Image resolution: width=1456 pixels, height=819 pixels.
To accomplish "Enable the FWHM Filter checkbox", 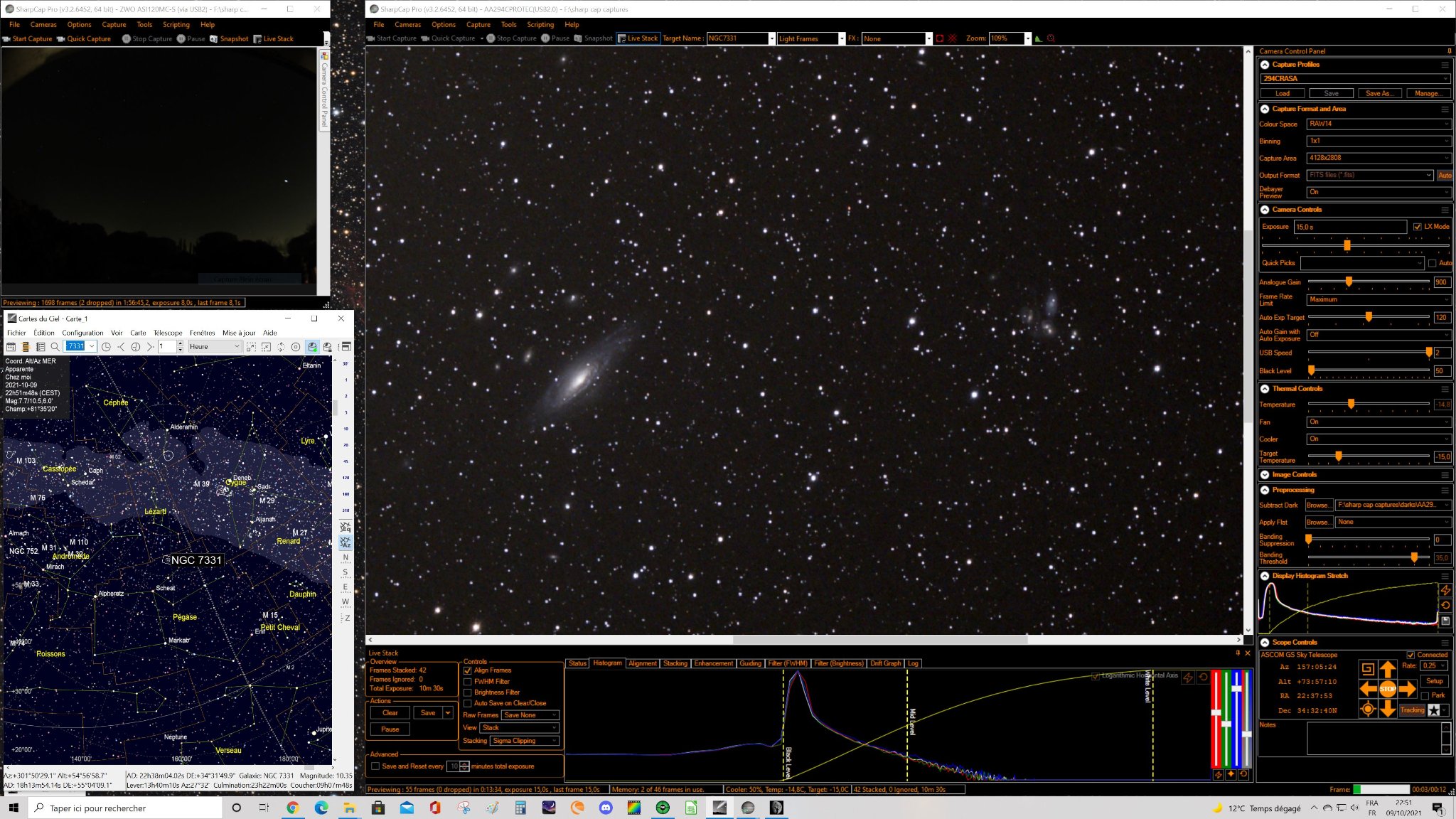I will pos(468,682).
